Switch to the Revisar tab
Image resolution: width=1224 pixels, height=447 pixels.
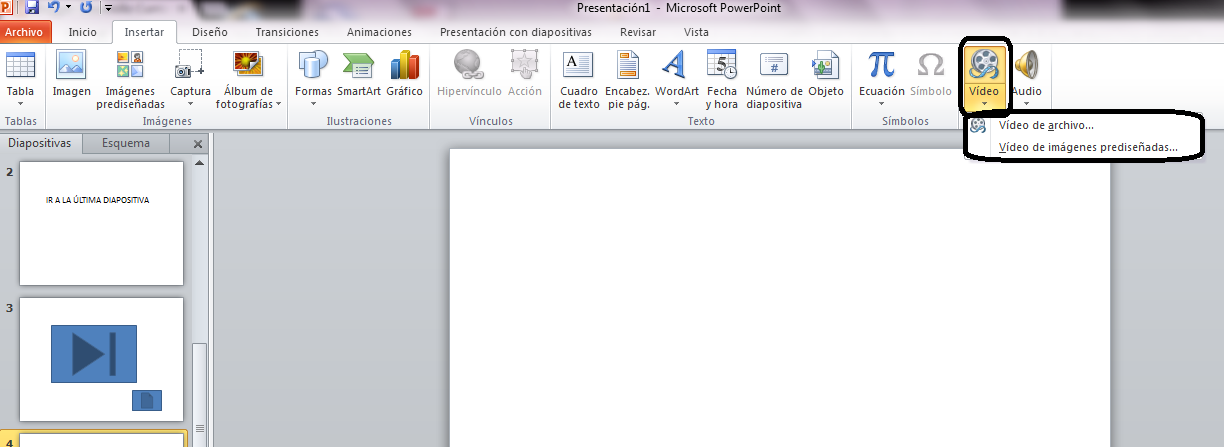[x=638, y=32]
